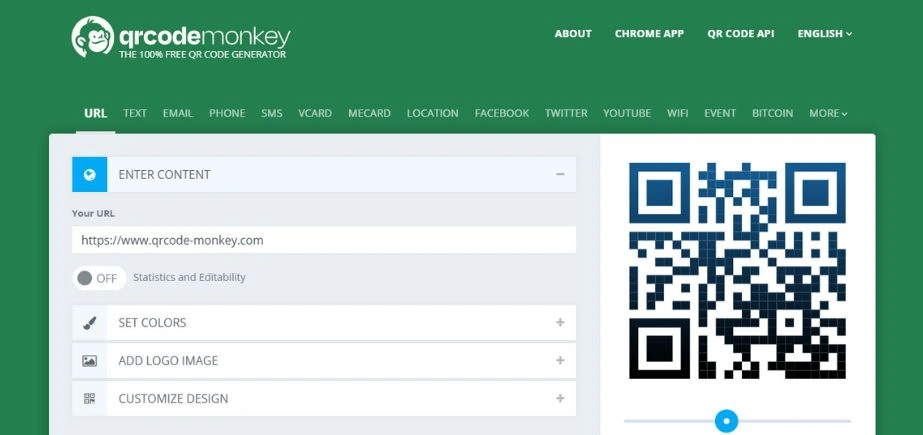Open the English language dropdown
Image resolution: width=923 pixels, height=435 pixels.
pyautogui.click(x=824, y=34)
